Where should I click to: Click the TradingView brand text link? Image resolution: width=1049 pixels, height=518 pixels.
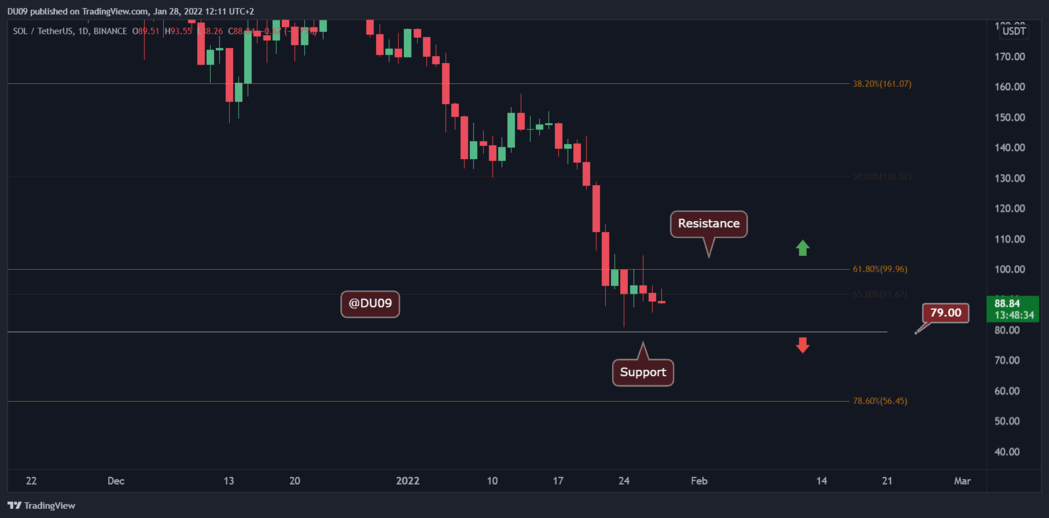(50, 505)
